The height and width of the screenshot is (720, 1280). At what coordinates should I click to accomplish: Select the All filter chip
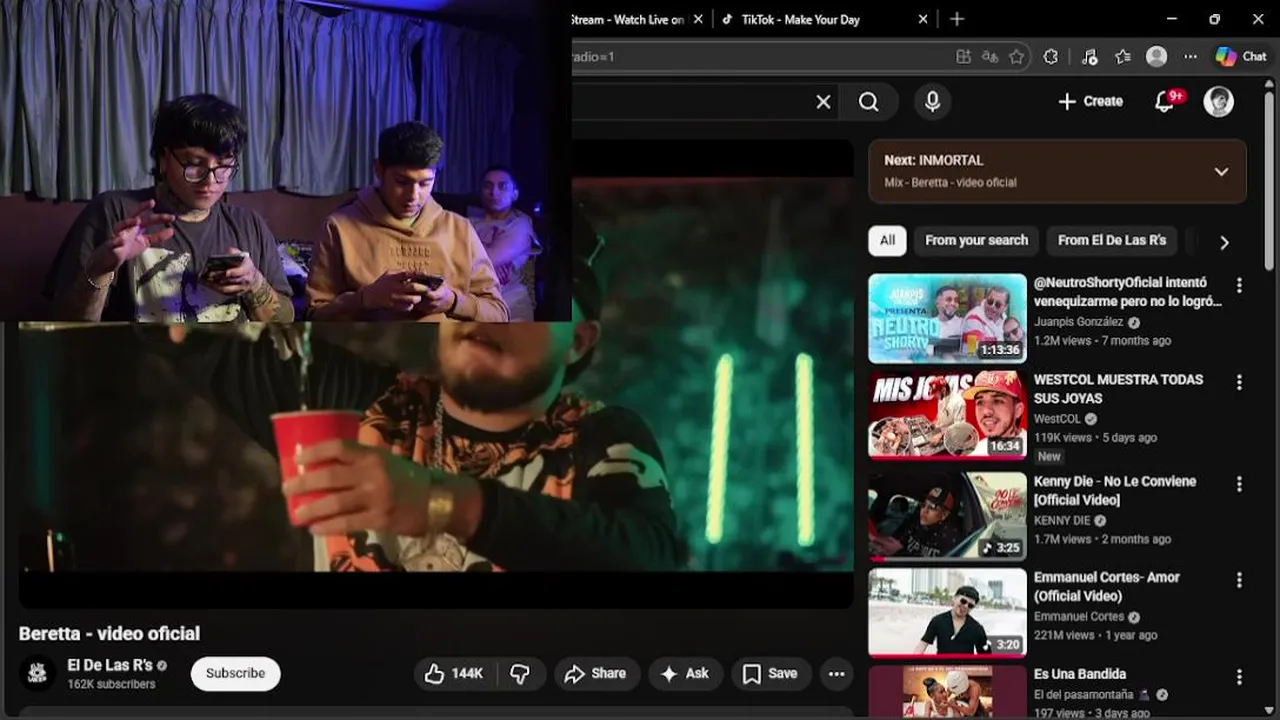[887, 240]
